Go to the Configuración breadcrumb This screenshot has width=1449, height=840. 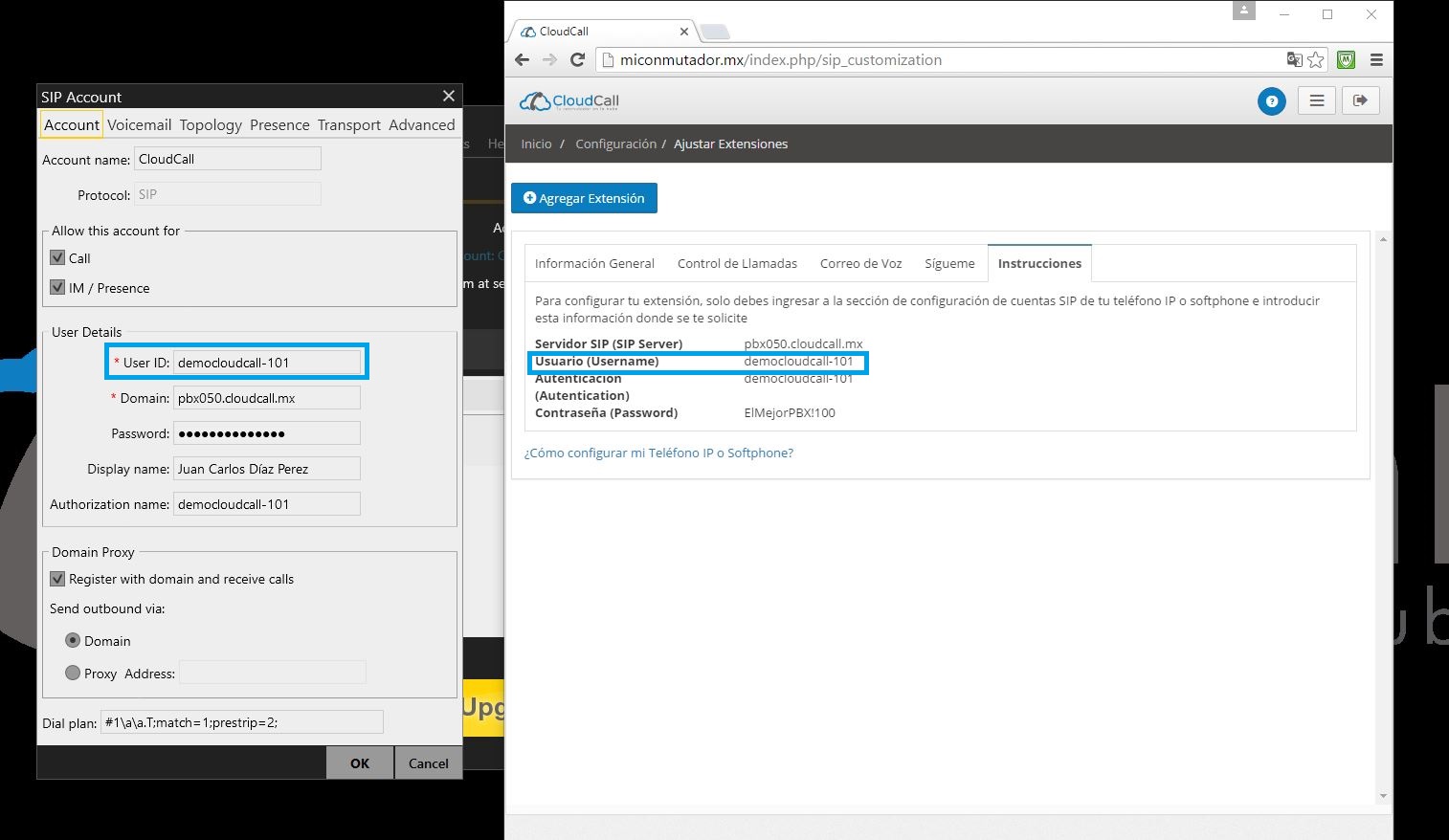(615, 144)
